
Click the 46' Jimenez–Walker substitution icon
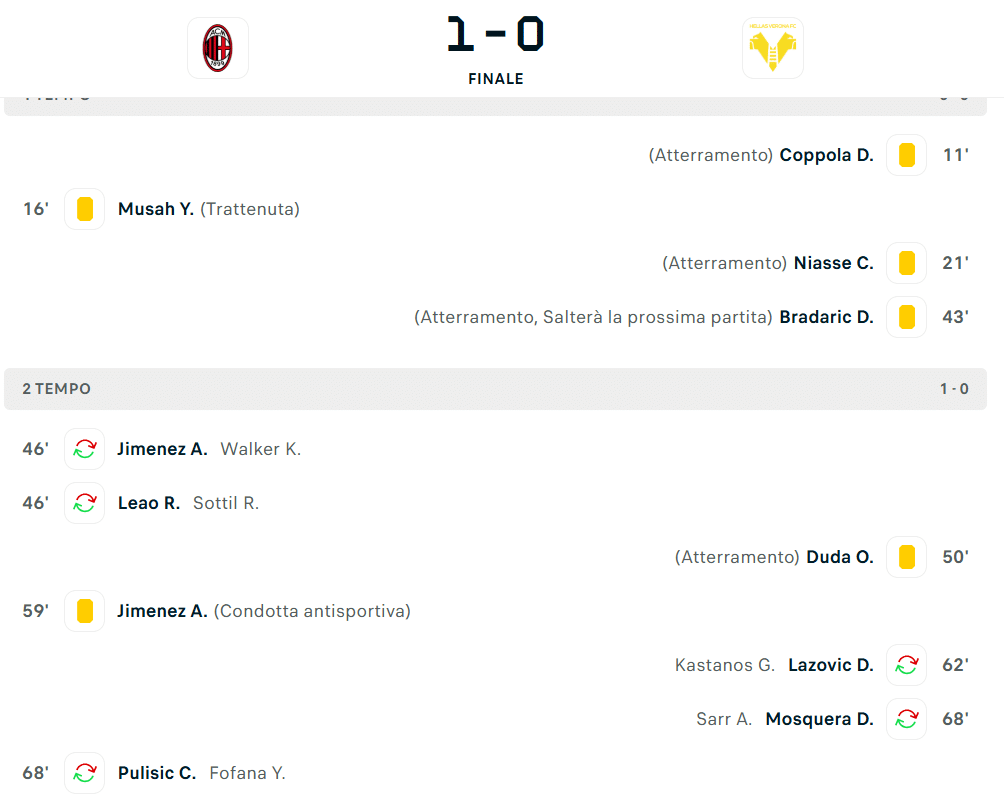coord(85,449)
